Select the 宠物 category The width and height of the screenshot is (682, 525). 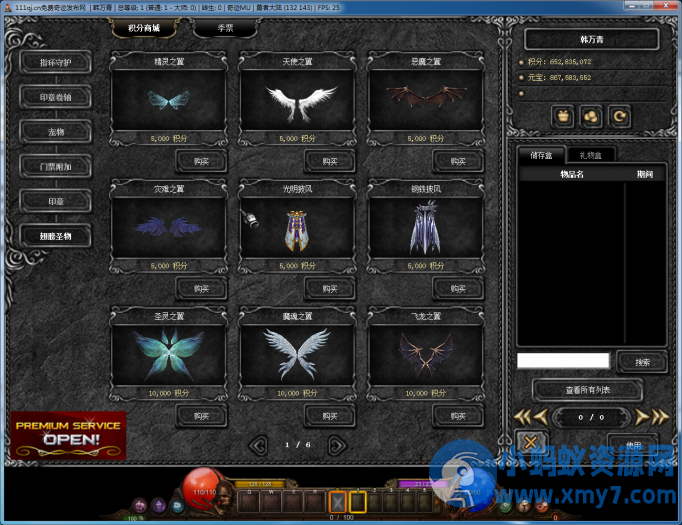click(x=56, y=132)
